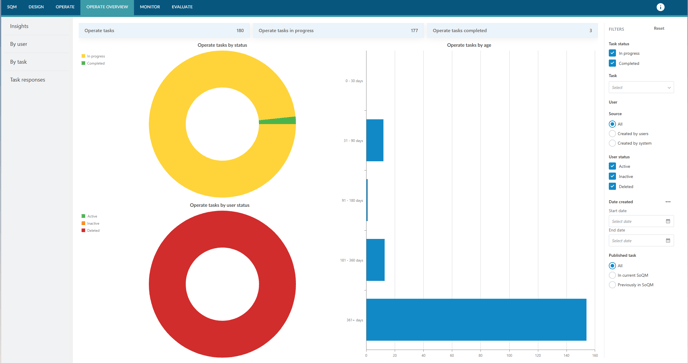Click the End date input field
This screenshot has height=363, width=688.
click(641, 241)
